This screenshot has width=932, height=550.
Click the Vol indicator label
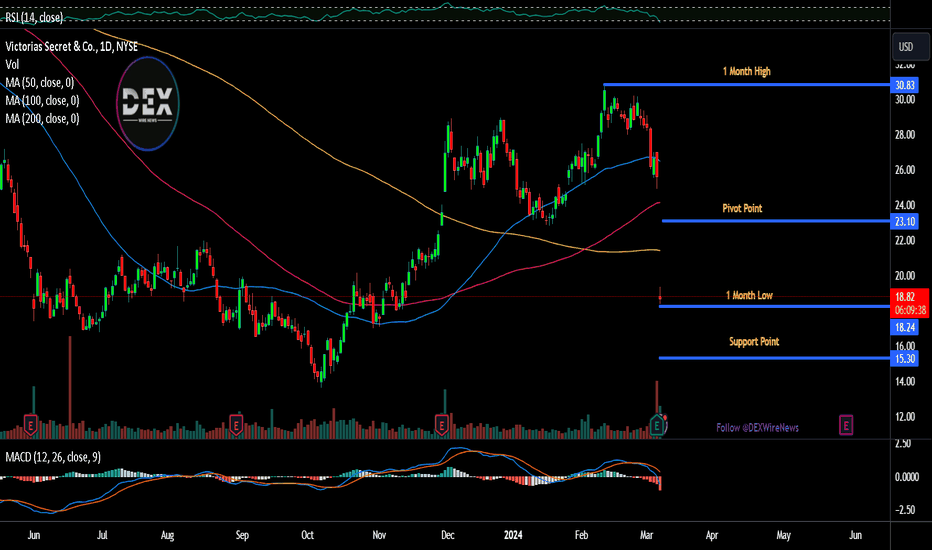(12, 64)
